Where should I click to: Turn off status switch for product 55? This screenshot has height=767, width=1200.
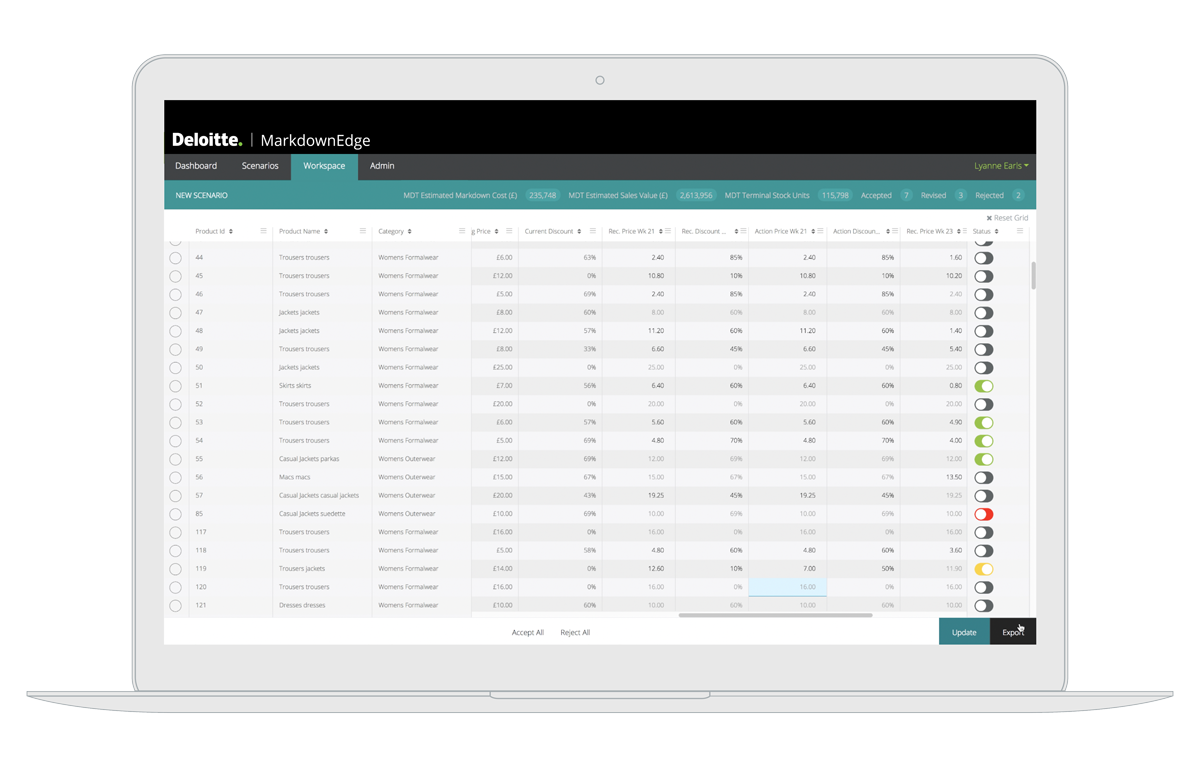984,459
